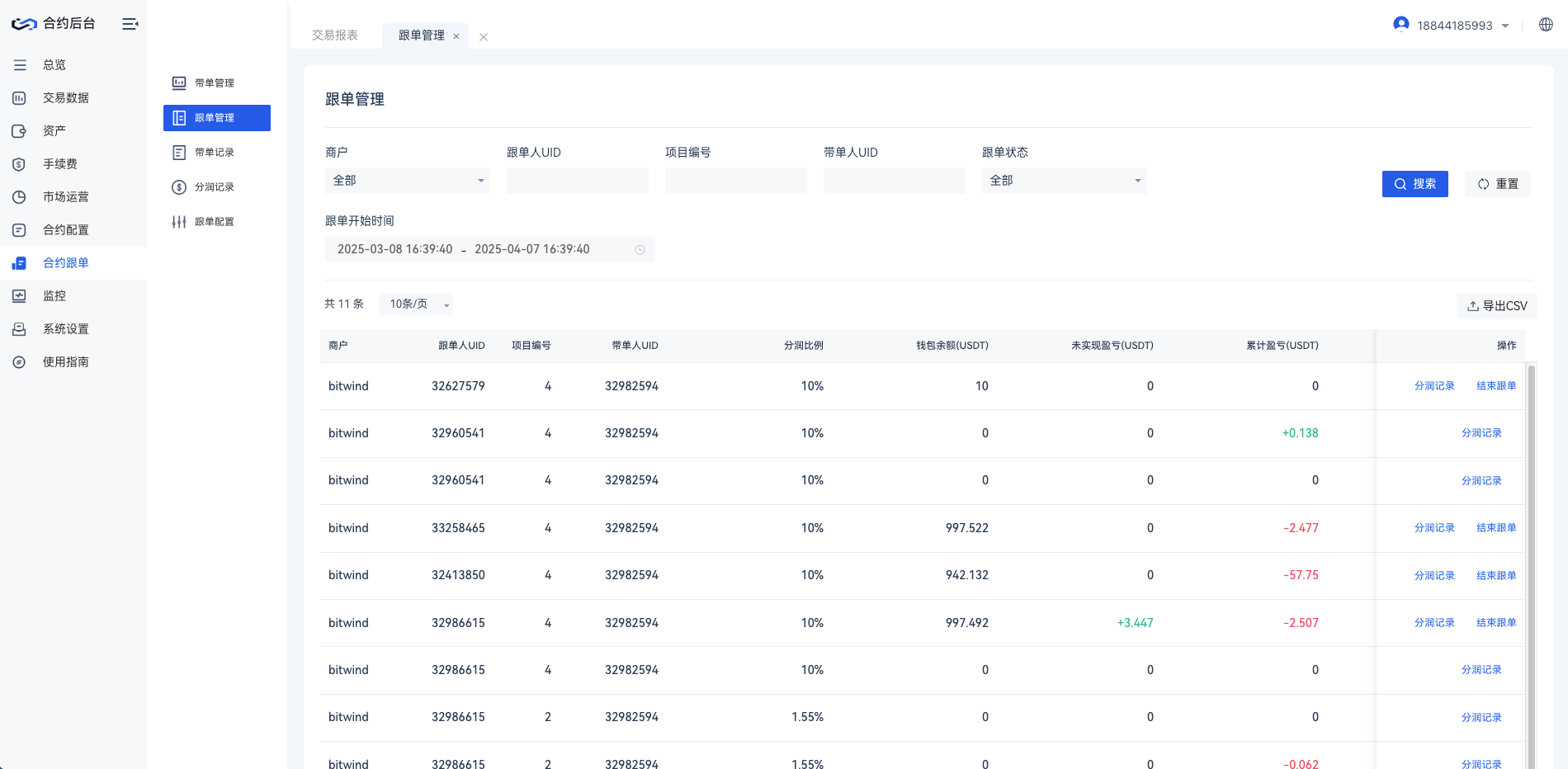Click the 市场运营 pie icon
This screenshot has height=769, width=1568.
tap(20, 197)
